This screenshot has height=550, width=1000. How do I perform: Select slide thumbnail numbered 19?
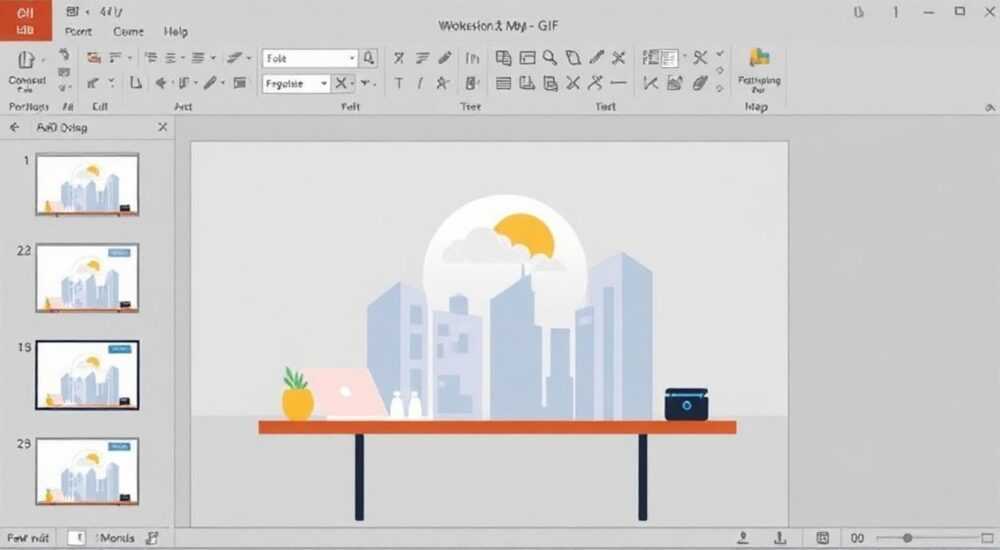87,375
